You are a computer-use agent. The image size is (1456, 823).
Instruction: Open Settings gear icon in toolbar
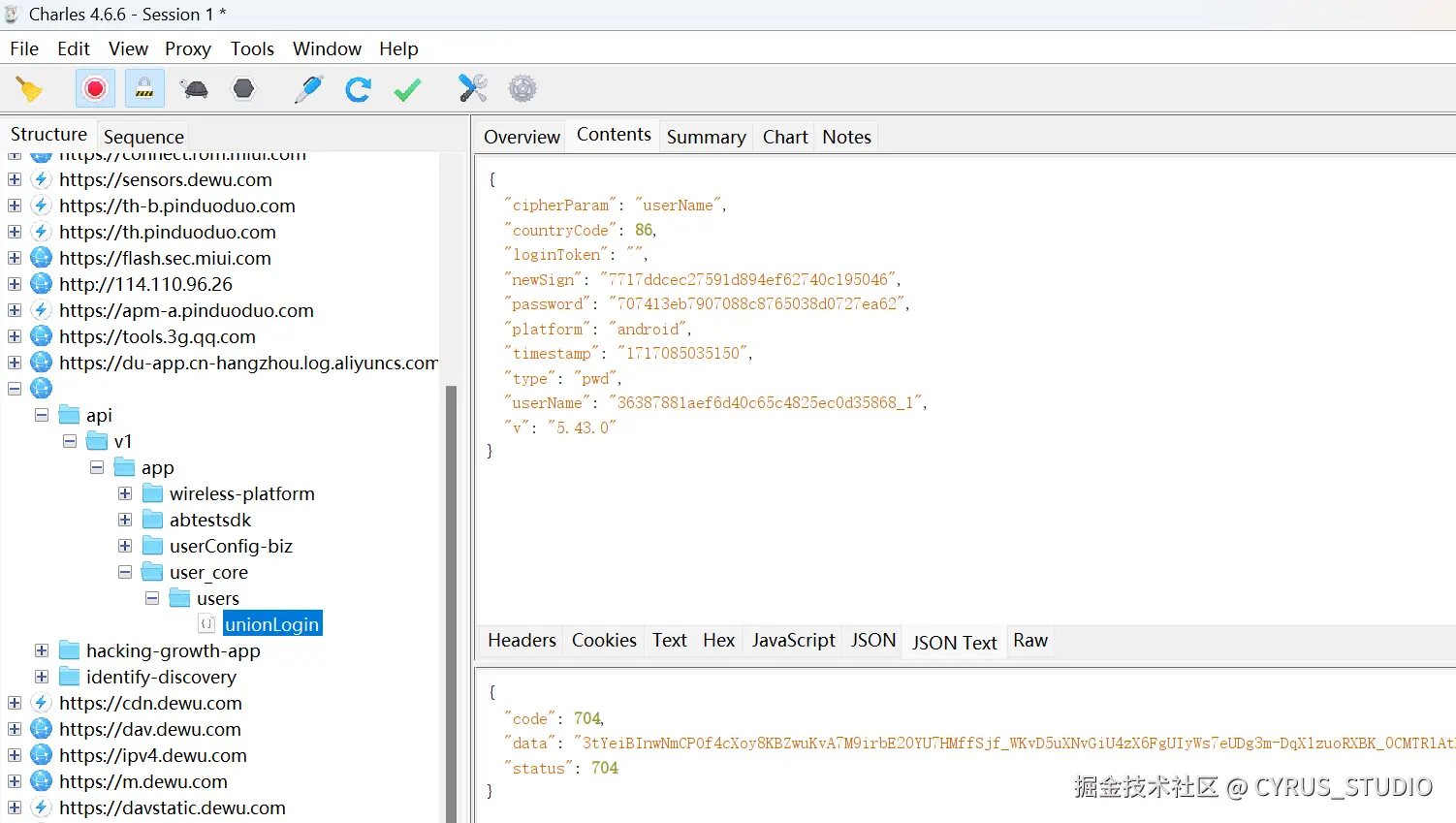tap(522, 89)
